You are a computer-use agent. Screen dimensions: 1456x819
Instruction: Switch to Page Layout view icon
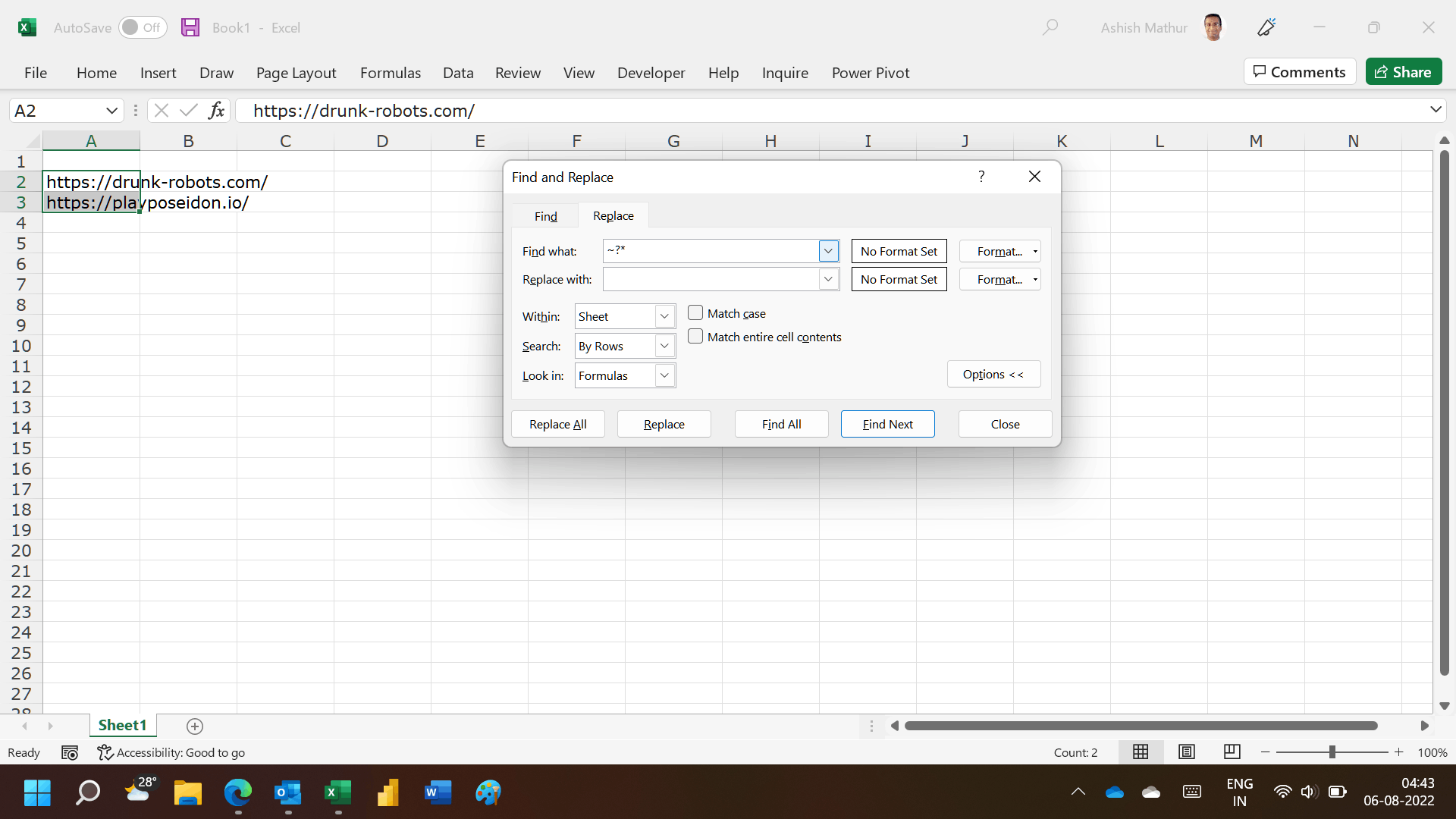click(x=1187, y=752)
